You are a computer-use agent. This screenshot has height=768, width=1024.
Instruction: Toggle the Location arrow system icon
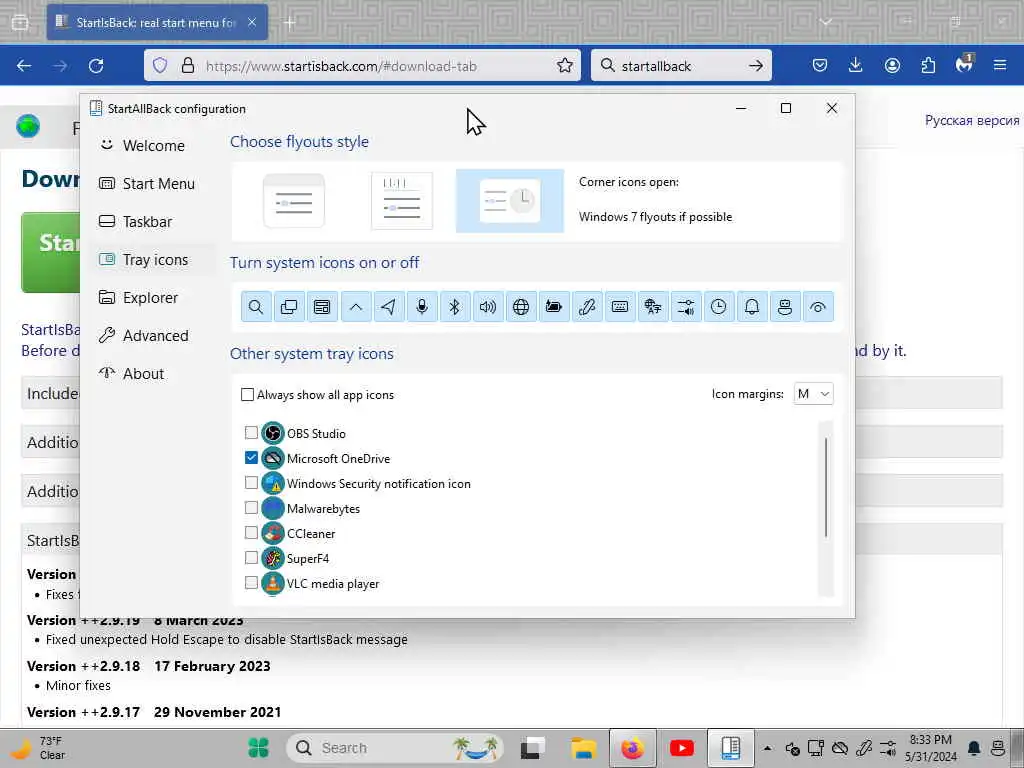(x=389, y=307)
